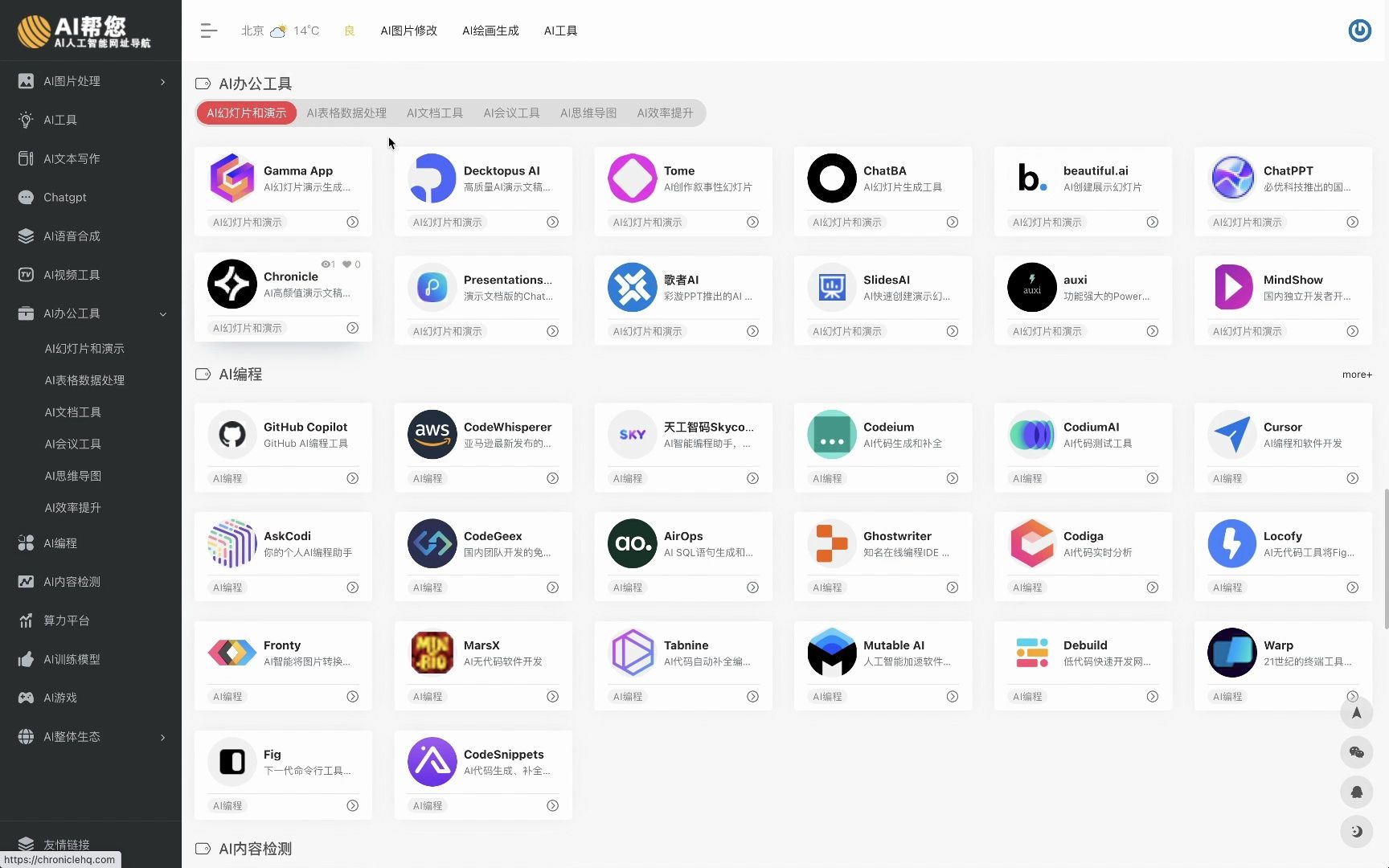Open the Warp logo icon
The height and width of the screenshot is (868, 1389).
coord(1232,653)
